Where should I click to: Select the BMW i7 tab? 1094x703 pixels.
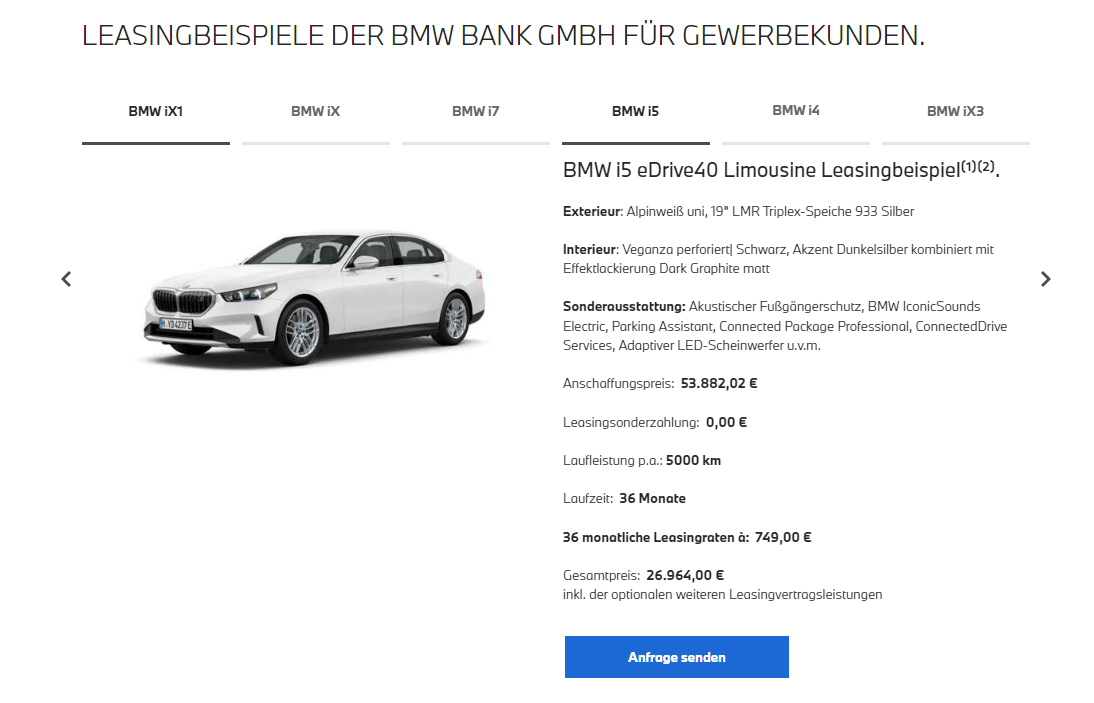coord(475,112)
